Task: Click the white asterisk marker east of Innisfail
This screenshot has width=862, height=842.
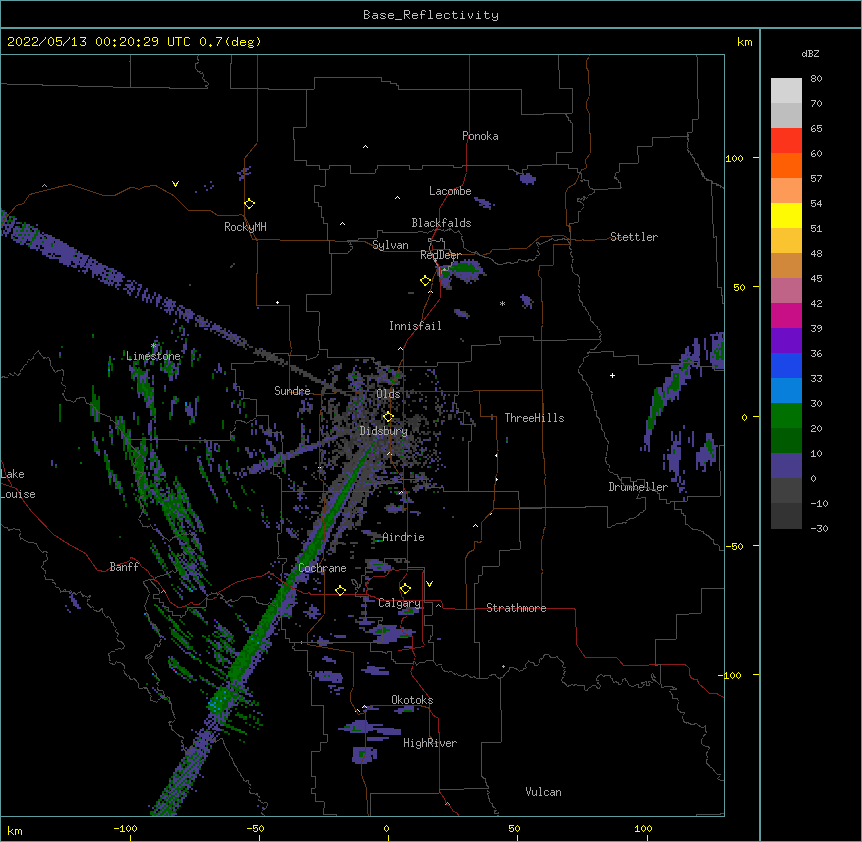Action: click(x=502, y=304)
